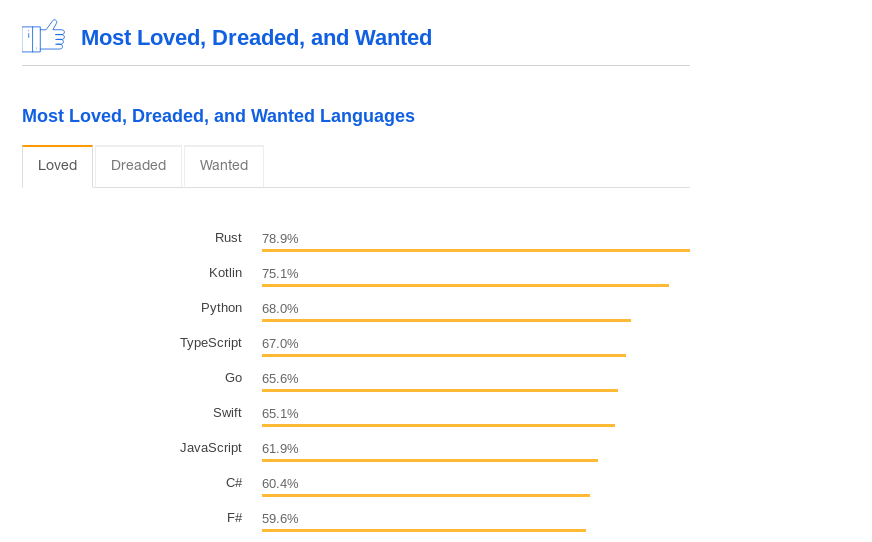Click the orange bar under 61.9%
The width and height of the screenshot is (872, 542).
click(x=430, y=460)
